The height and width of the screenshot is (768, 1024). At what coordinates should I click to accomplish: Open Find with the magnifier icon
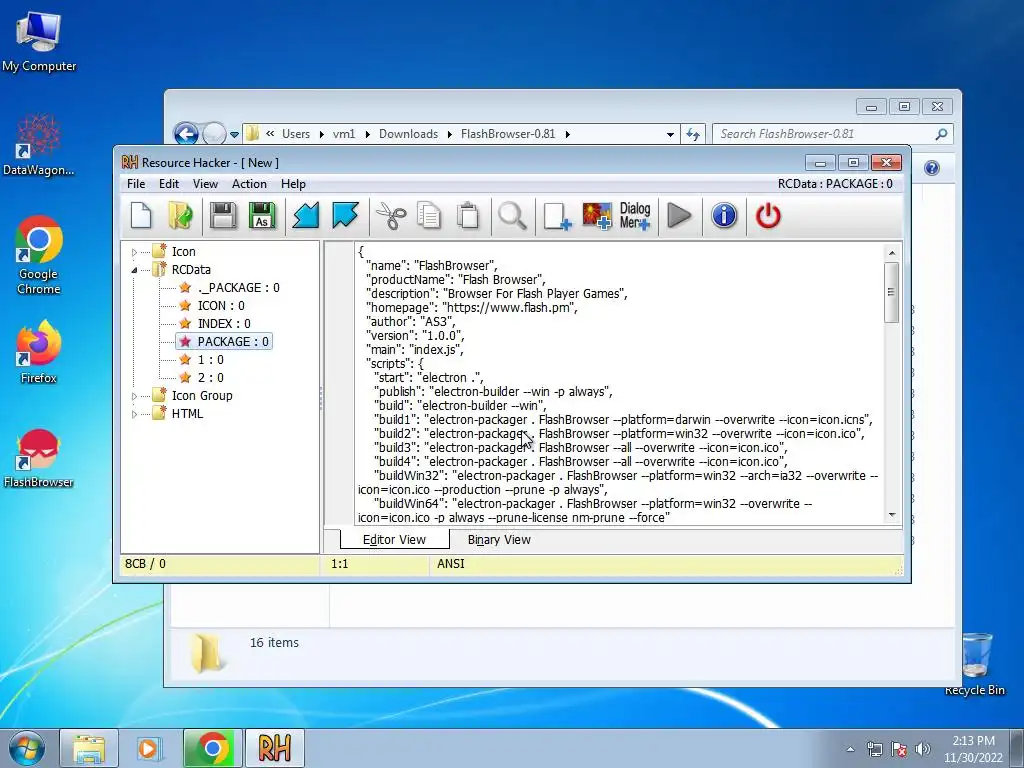(x=512, y=216)
